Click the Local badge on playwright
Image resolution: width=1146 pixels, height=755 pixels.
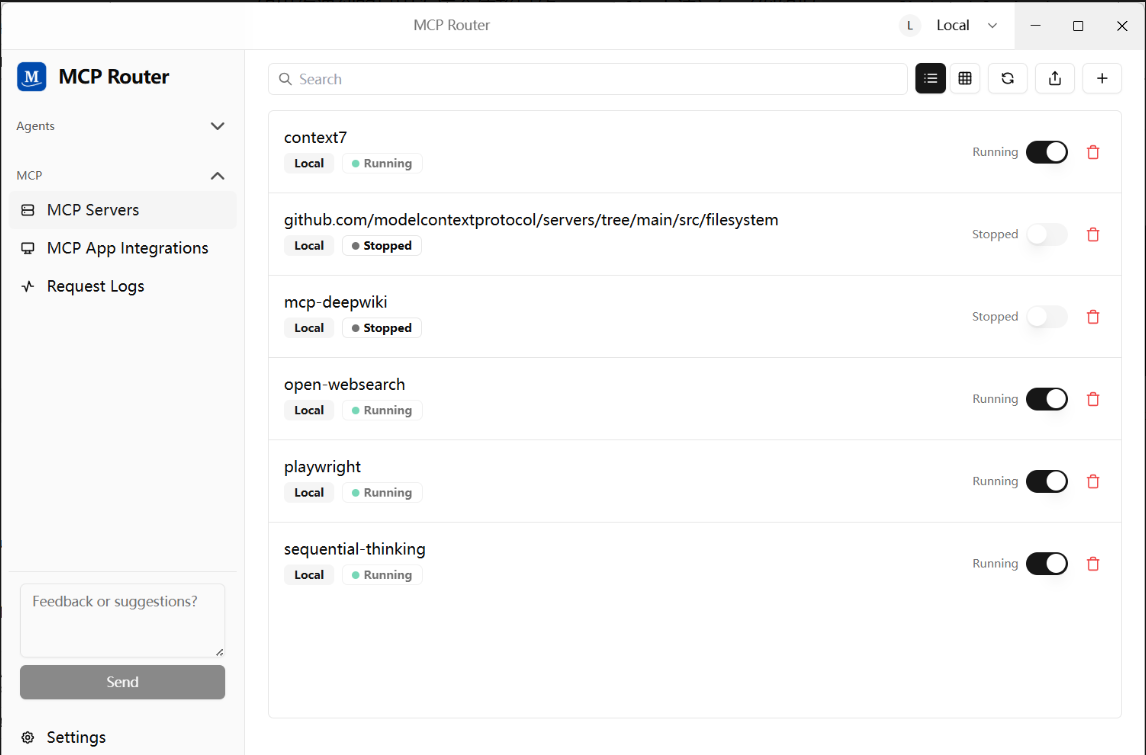pyautogui.click(x=308, y=493)
